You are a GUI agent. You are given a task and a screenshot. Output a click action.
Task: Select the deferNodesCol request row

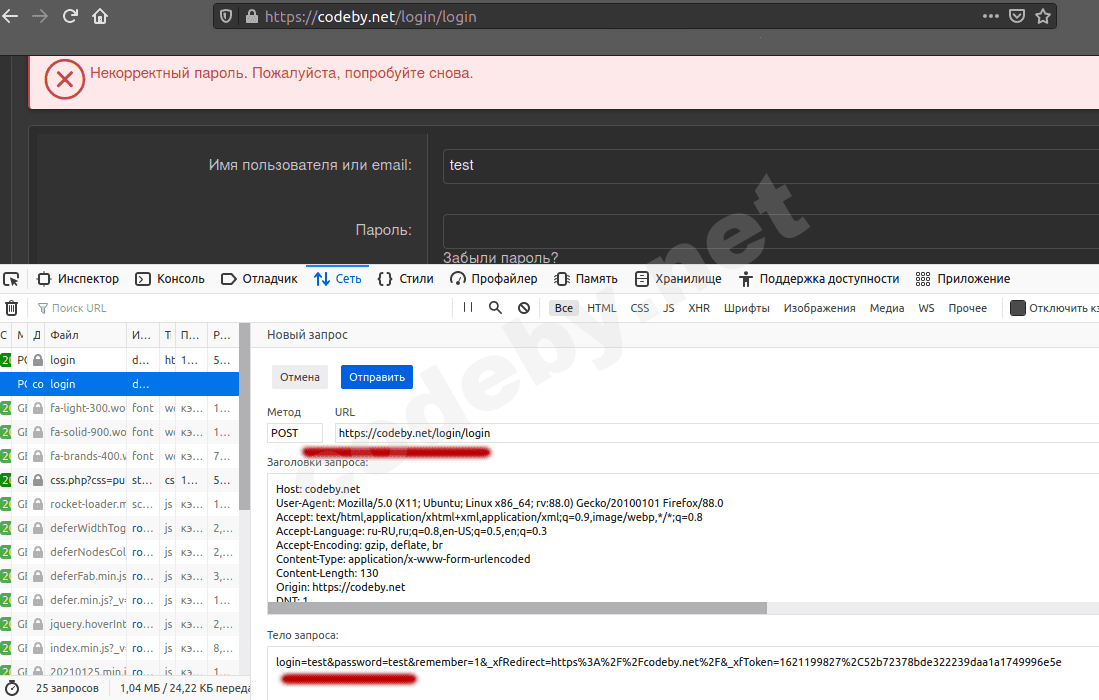[119, 552]
